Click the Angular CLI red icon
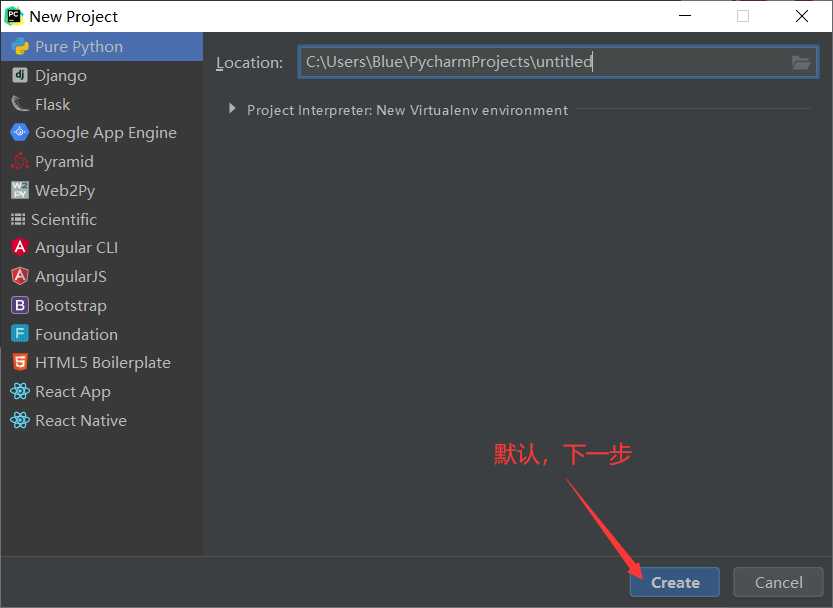Viewport: 833px width, 608px height. (20, 247)
